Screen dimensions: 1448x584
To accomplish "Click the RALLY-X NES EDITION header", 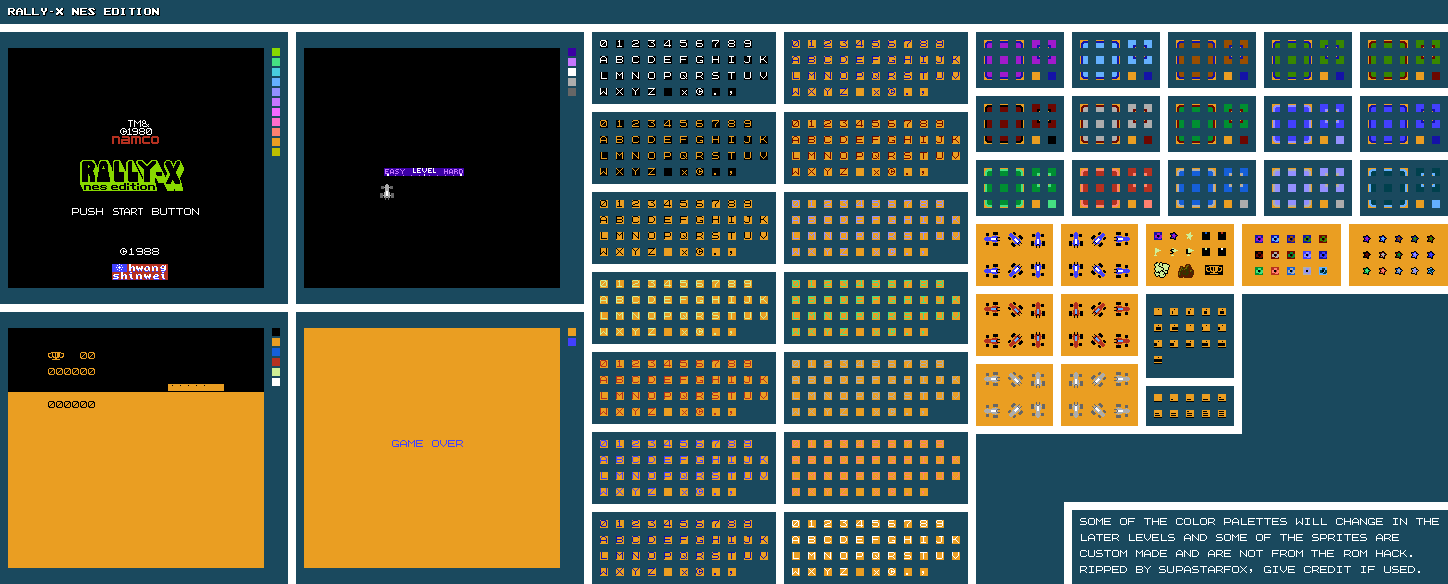I will 83,12.
